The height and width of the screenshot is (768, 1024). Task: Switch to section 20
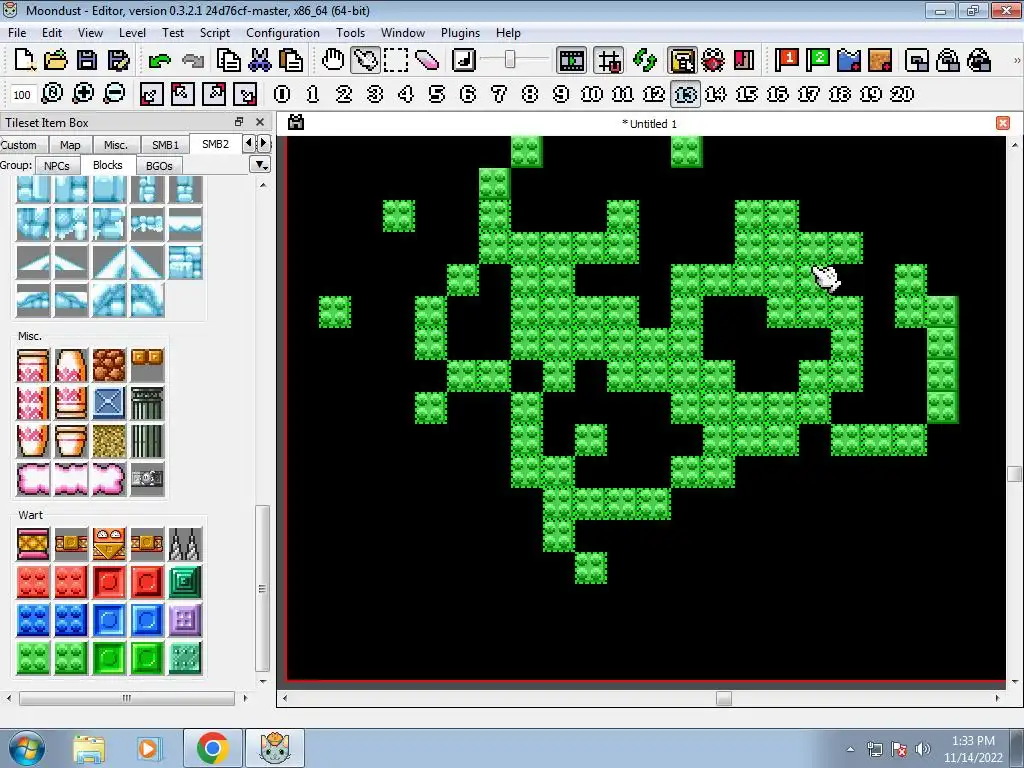pos(901,94)
